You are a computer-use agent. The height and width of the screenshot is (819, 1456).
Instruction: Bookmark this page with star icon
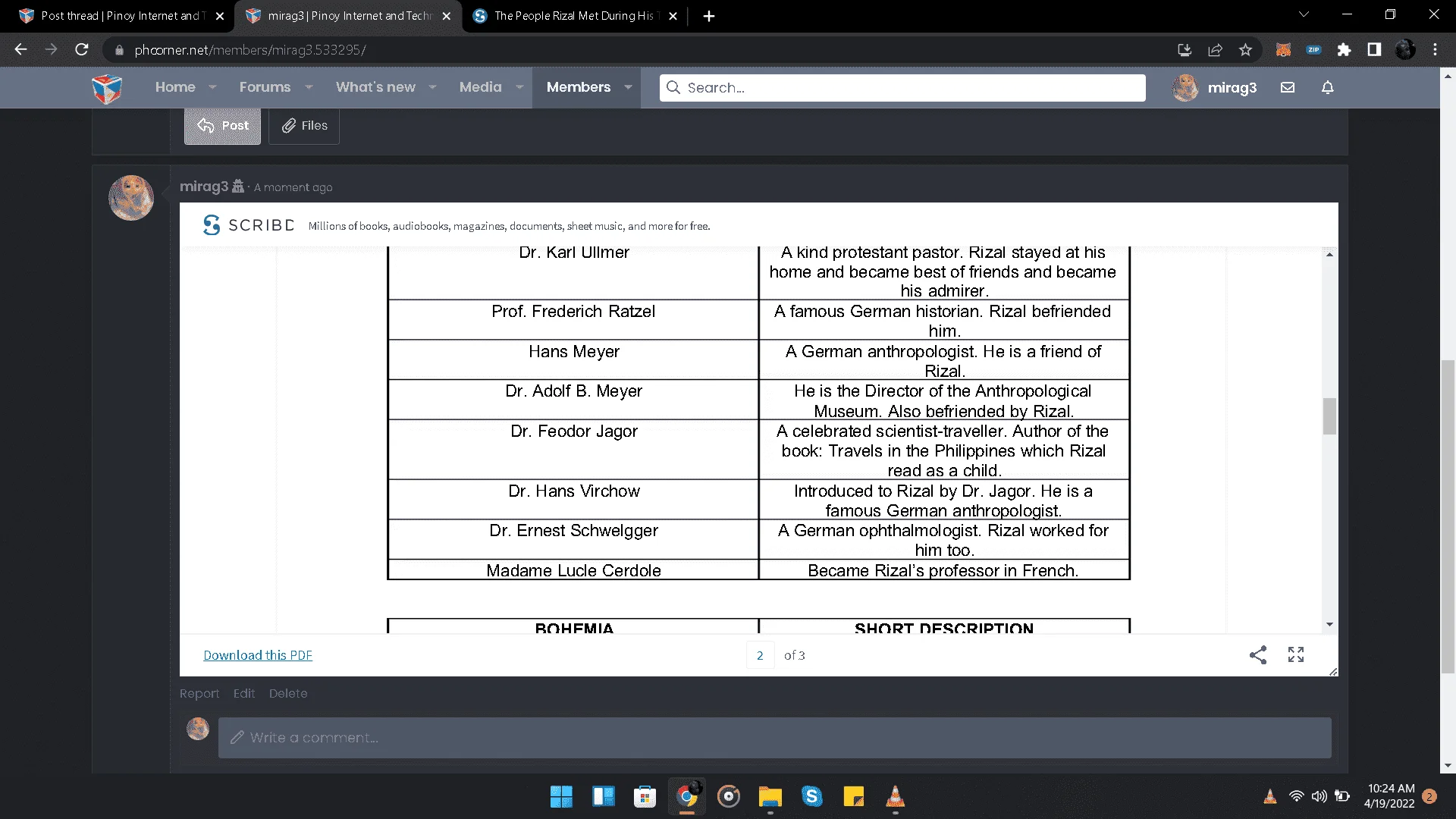tap(1245, 50)
